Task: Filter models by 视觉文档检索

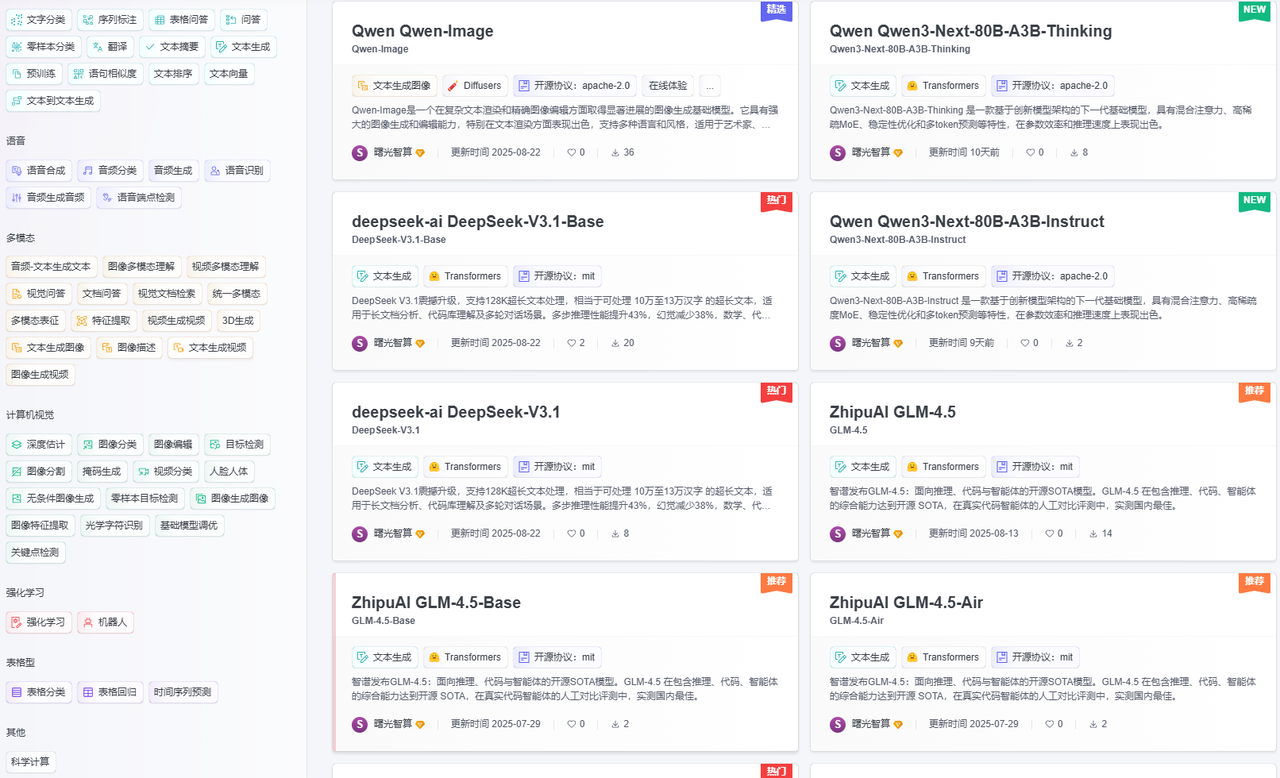Action: [x=166, y=294]
